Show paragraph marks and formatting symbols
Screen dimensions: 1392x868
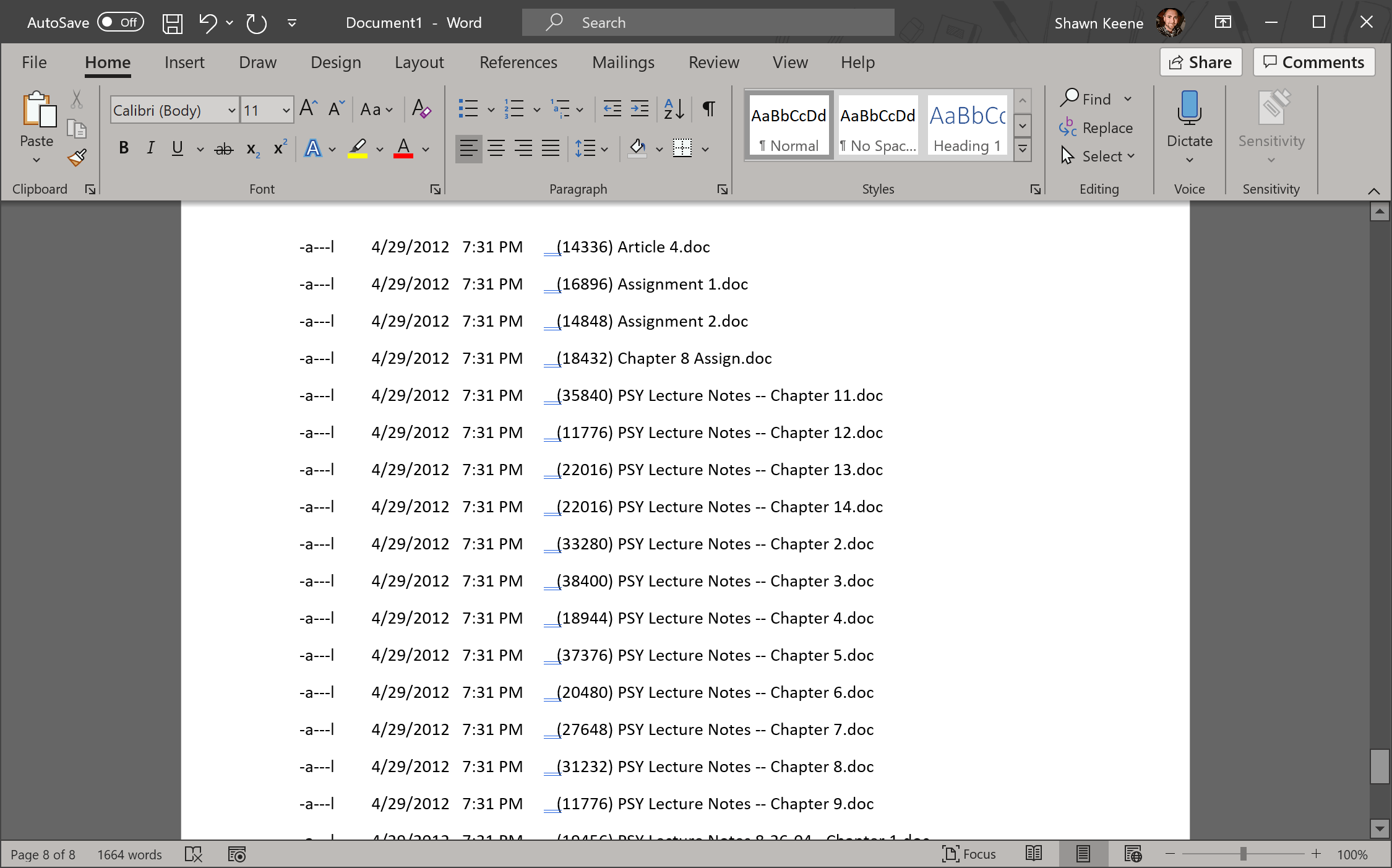(709, 109)
